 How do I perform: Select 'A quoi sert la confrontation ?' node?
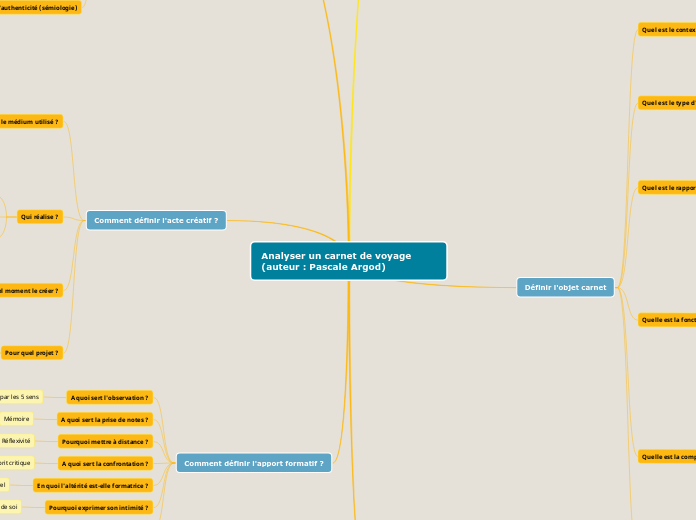point(105,464)
